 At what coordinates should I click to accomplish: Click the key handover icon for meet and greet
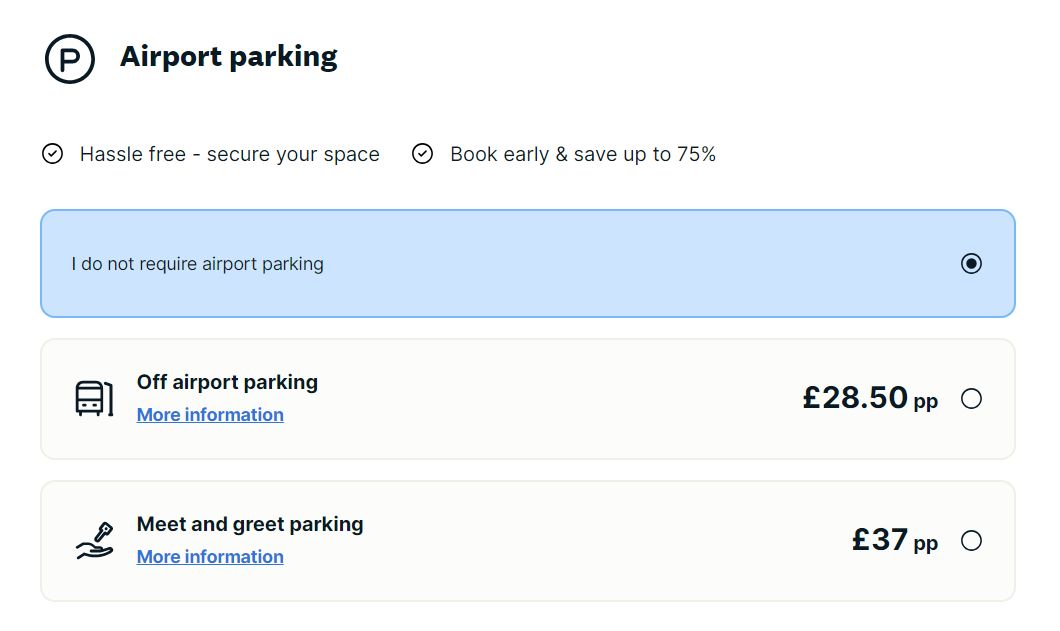click(93, 540)
